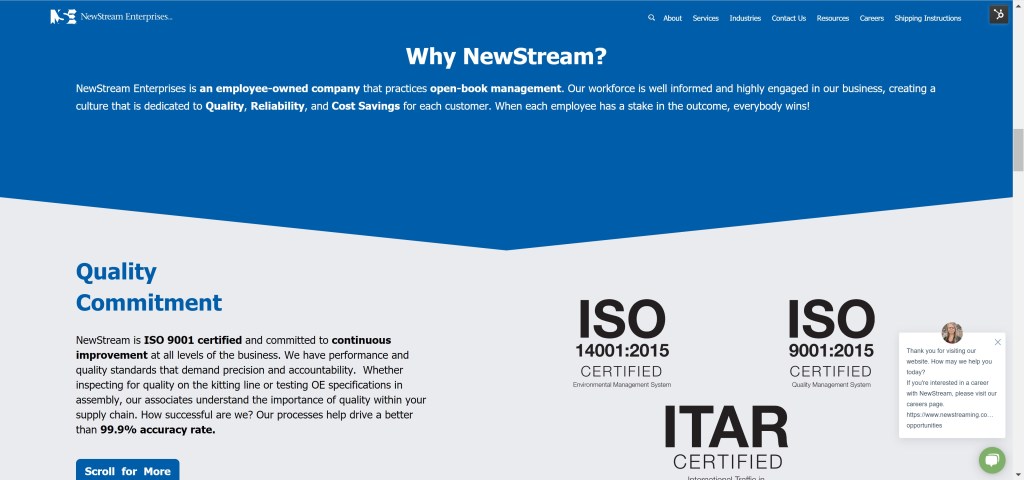This screenshot has width=1024, height=480.
Task: Click the ISO 9001:2015 Certified badge
Action: [x=831, y=342]
